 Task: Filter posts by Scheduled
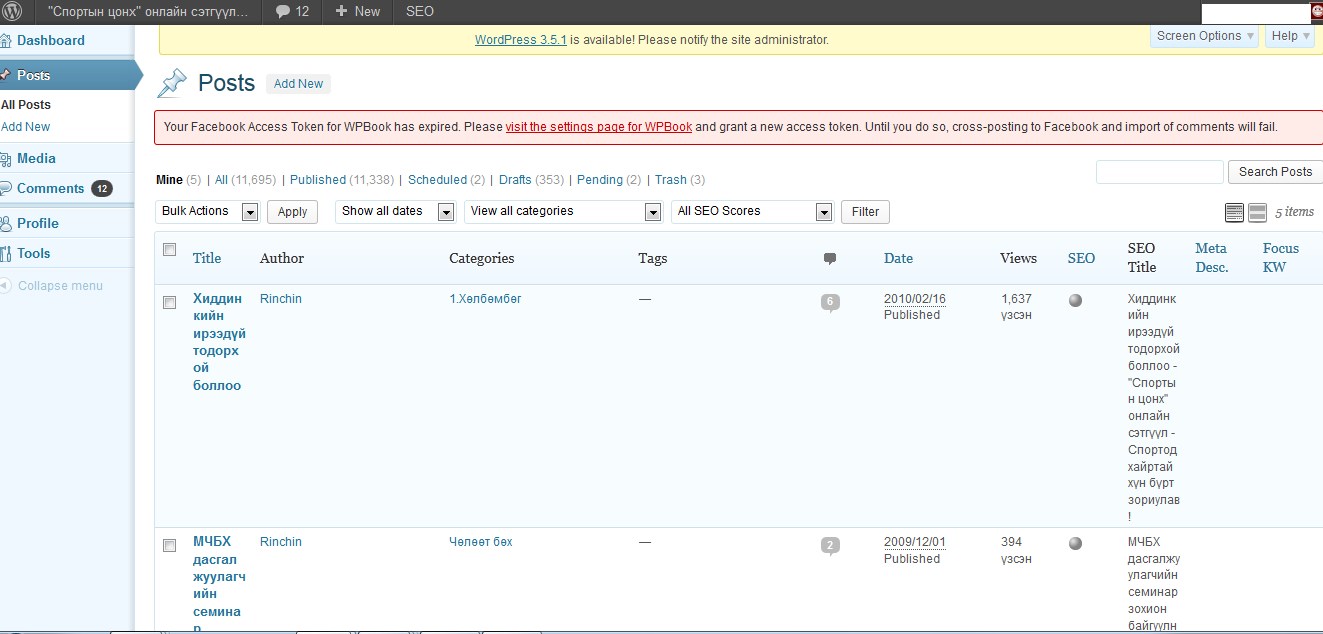[438, 180]
